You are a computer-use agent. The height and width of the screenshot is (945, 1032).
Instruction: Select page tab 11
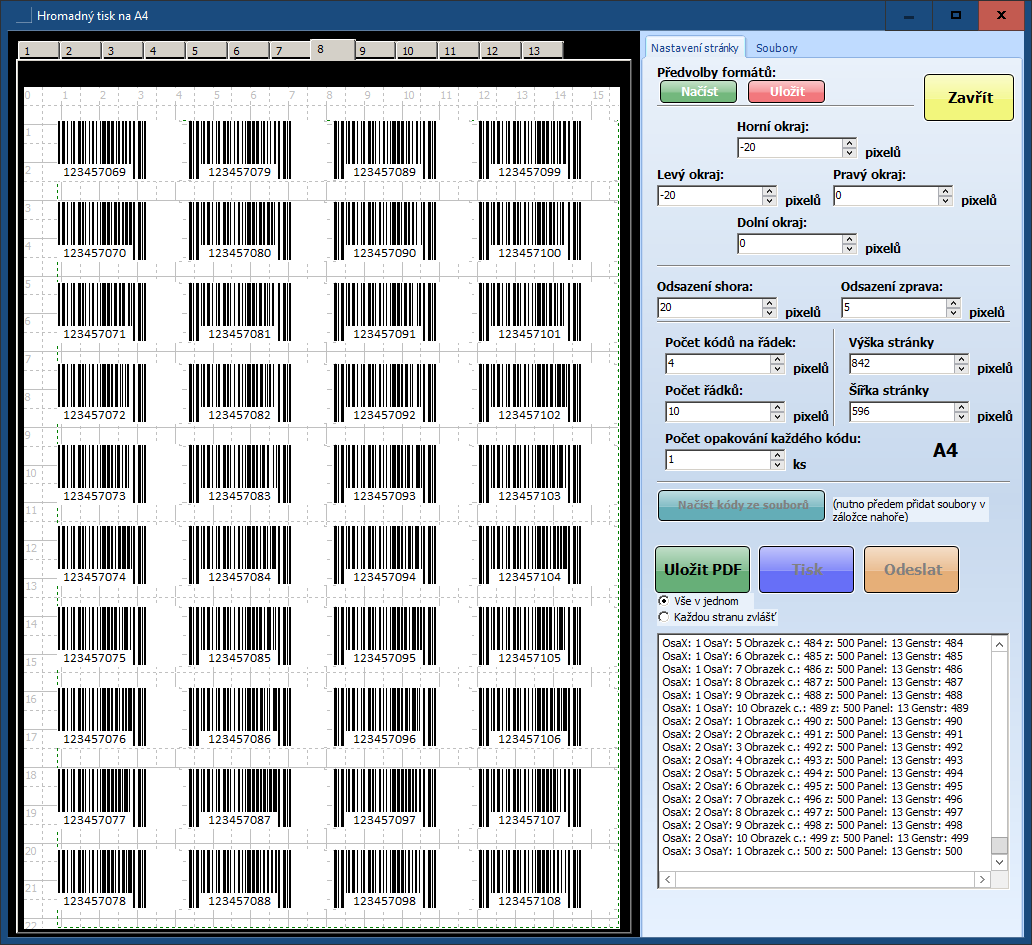pyautogui.click(x=458, y=51)
